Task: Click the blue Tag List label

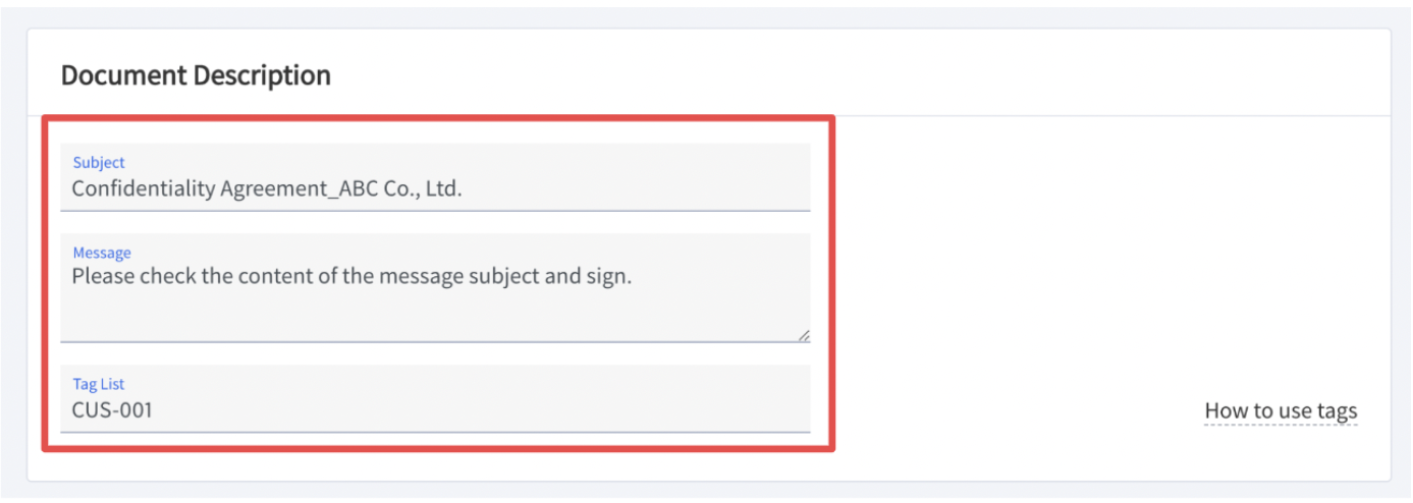Action: (98, 384)
